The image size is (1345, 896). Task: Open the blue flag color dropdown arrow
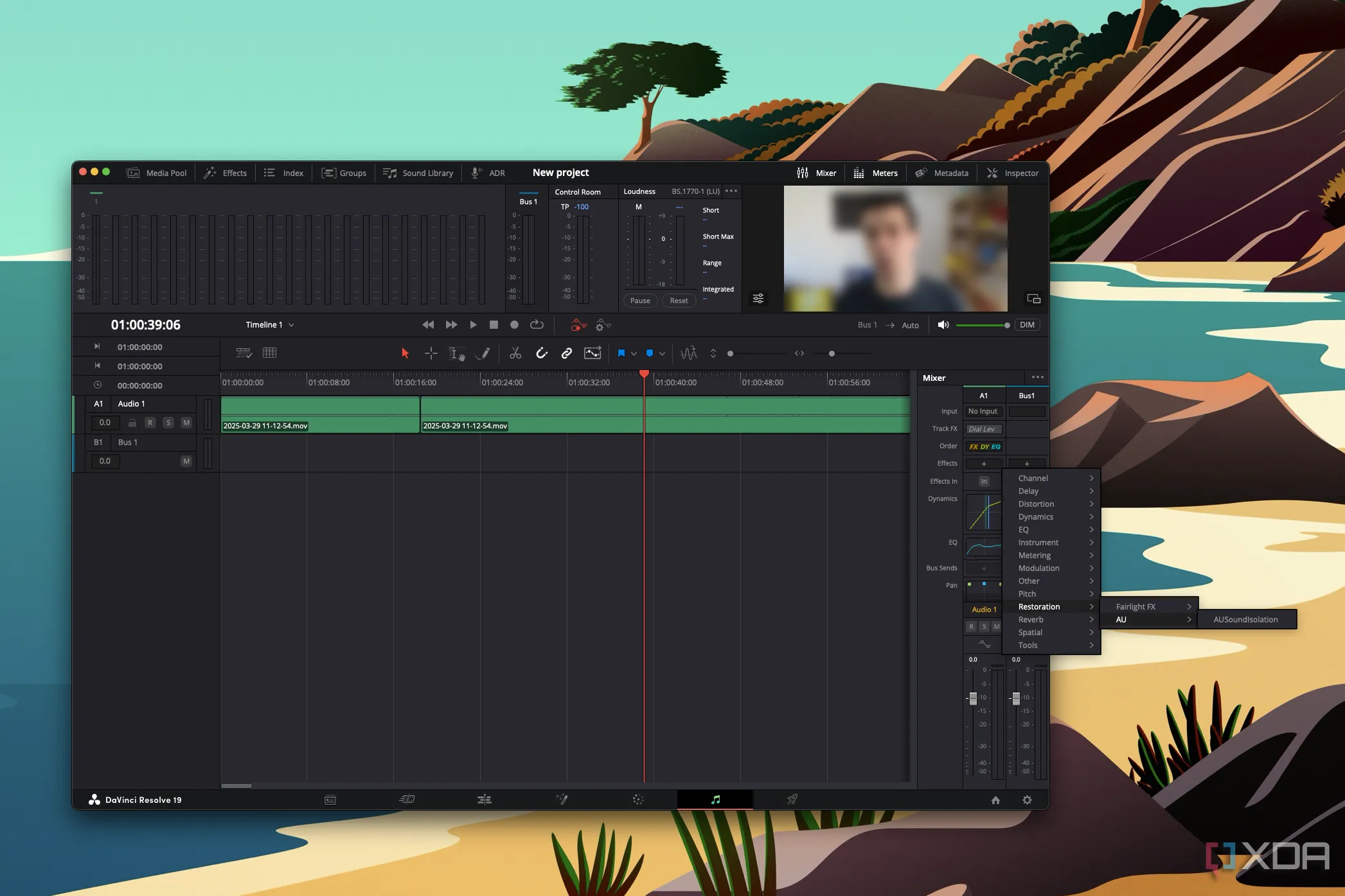[634, 354]
